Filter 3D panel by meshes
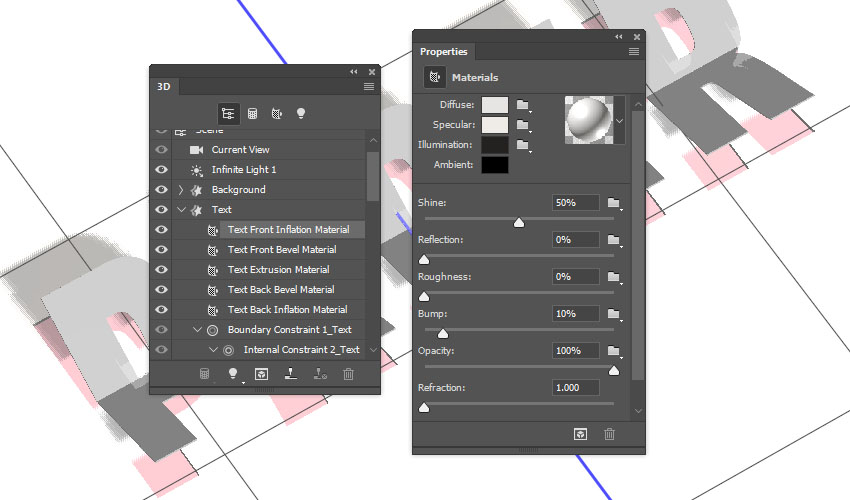Image resolution: width=850 pixels, height=500 pixels. [252, 113]
